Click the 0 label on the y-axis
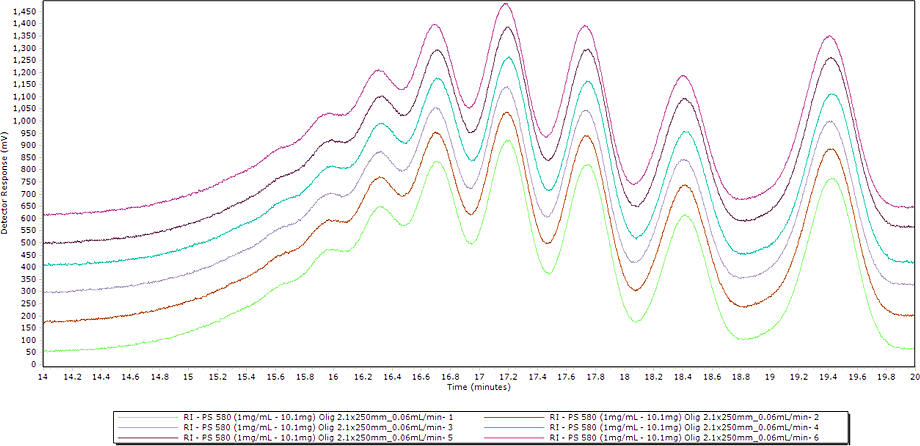Image resolution: width=920 pixels, height=446 pixels. tap(33, 364)
